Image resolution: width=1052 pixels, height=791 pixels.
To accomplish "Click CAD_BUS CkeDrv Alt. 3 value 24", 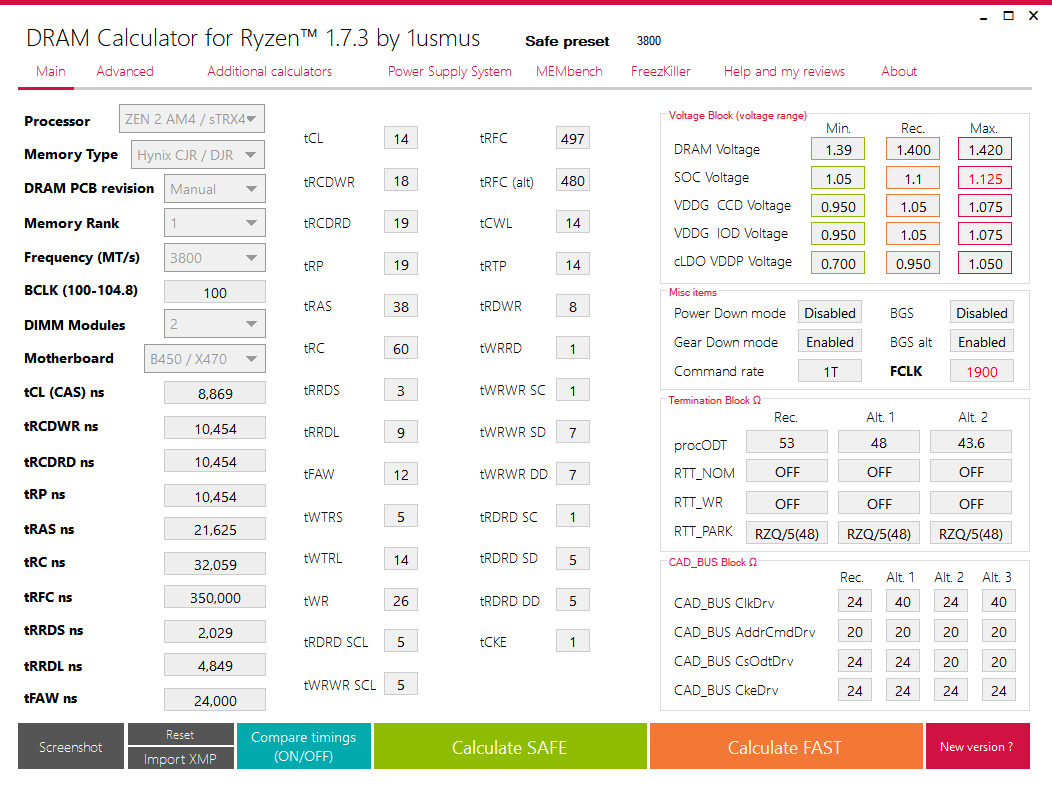I will 998,690.
